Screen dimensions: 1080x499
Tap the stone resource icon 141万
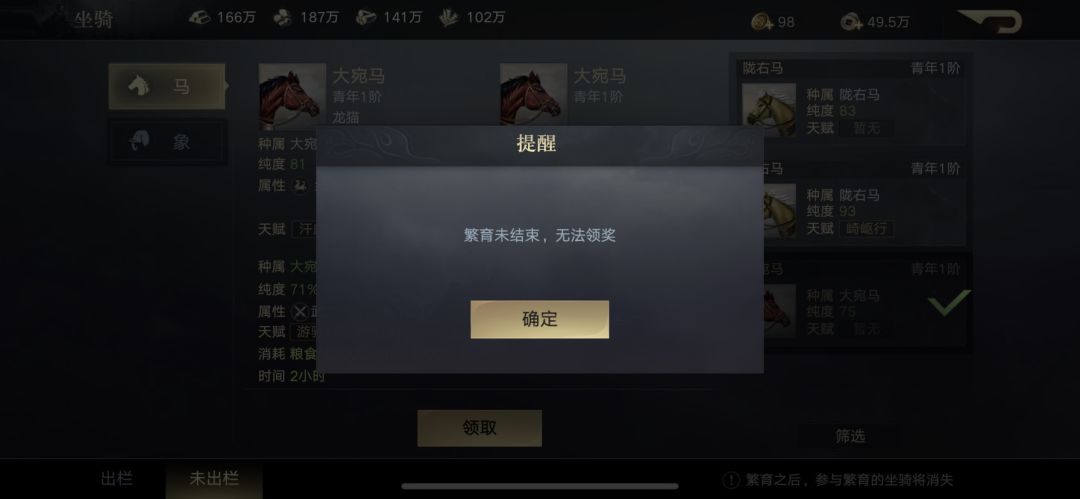366,18
